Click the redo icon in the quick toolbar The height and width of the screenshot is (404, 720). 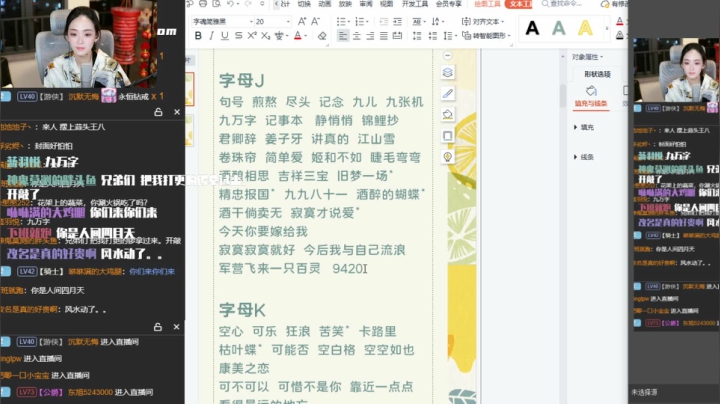248,4
